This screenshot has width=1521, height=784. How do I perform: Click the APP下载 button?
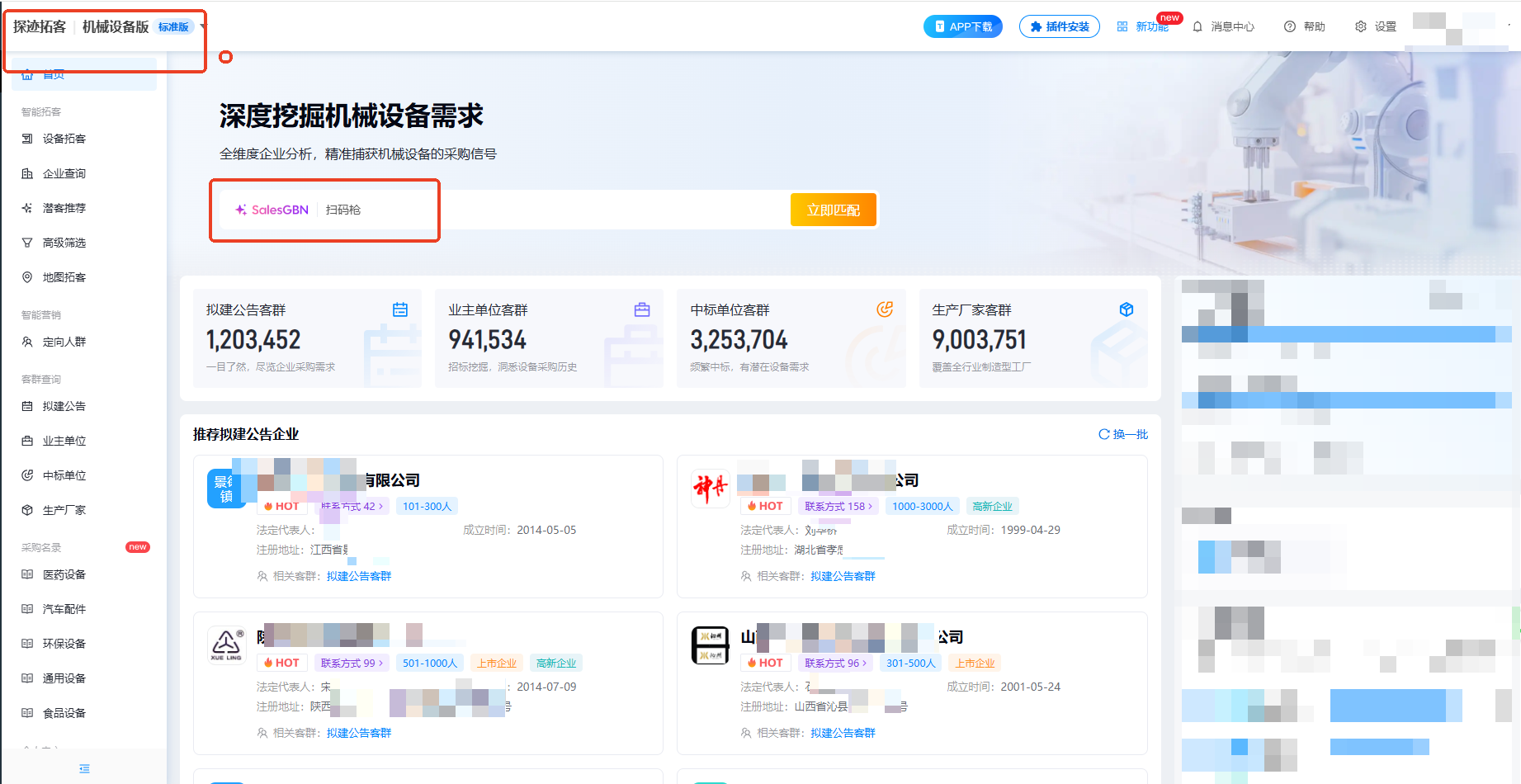pyautogui.click(x=962, y=26)
